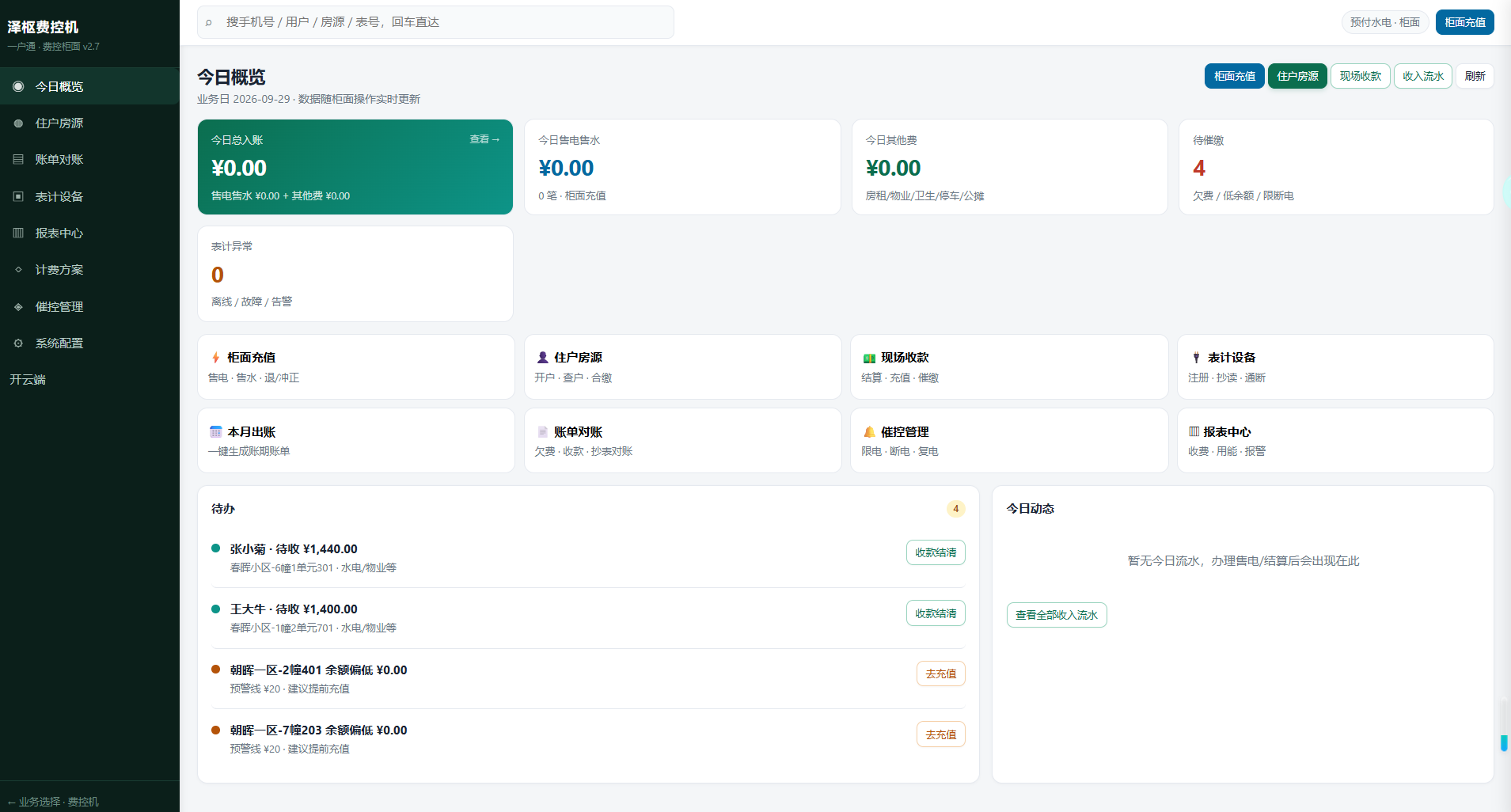Click the 催控管理 sidebar icon
The width and height of the screenshot is (1511, 812).
[18, 306]
